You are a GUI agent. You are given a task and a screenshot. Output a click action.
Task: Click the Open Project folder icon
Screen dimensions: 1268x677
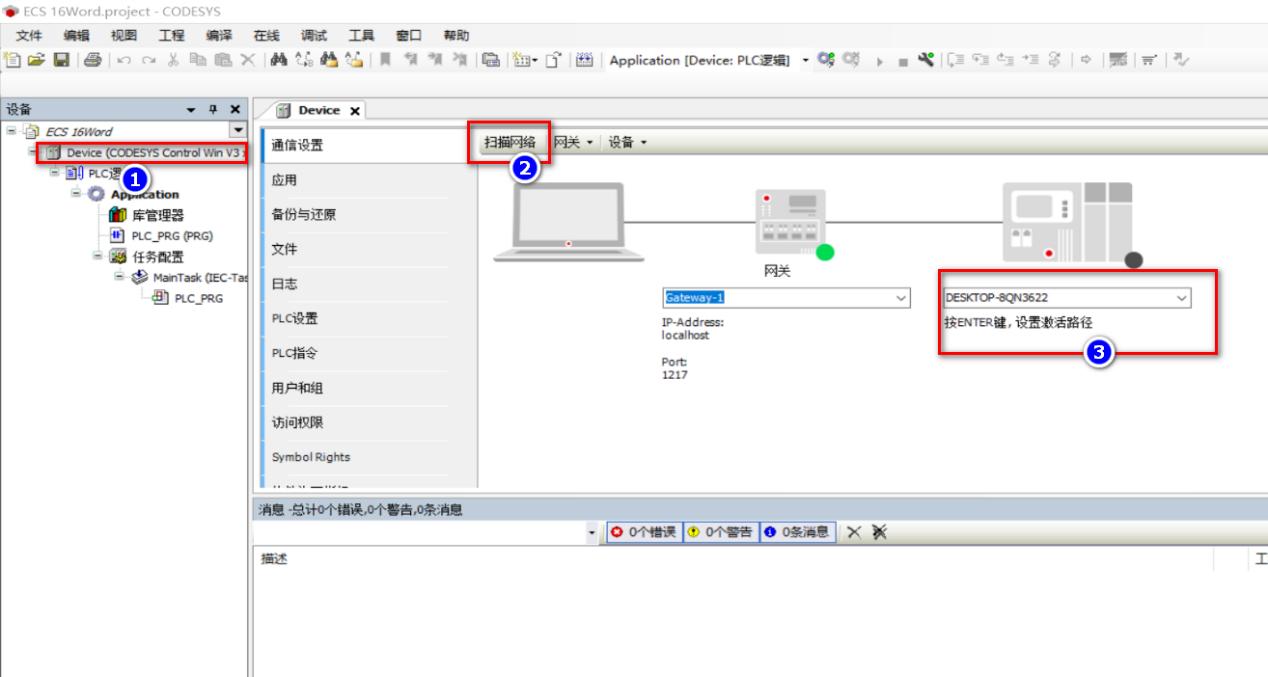pos(36,60)
